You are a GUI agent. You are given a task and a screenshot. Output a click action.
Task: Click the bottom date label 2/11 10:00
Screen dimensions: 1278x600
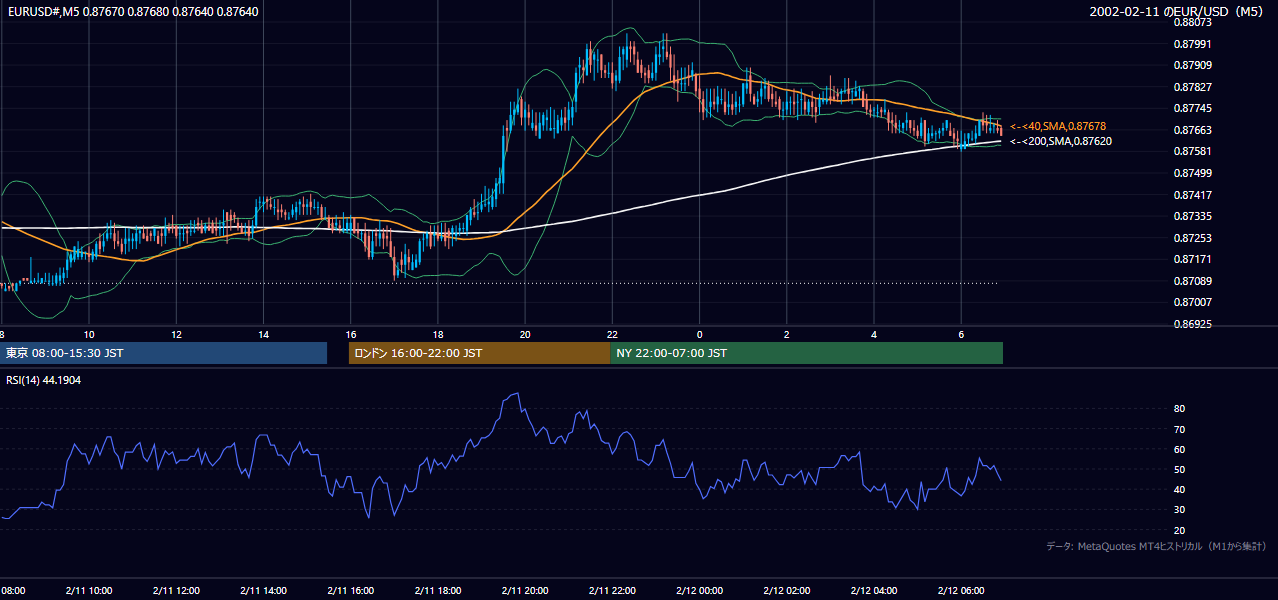88,590
